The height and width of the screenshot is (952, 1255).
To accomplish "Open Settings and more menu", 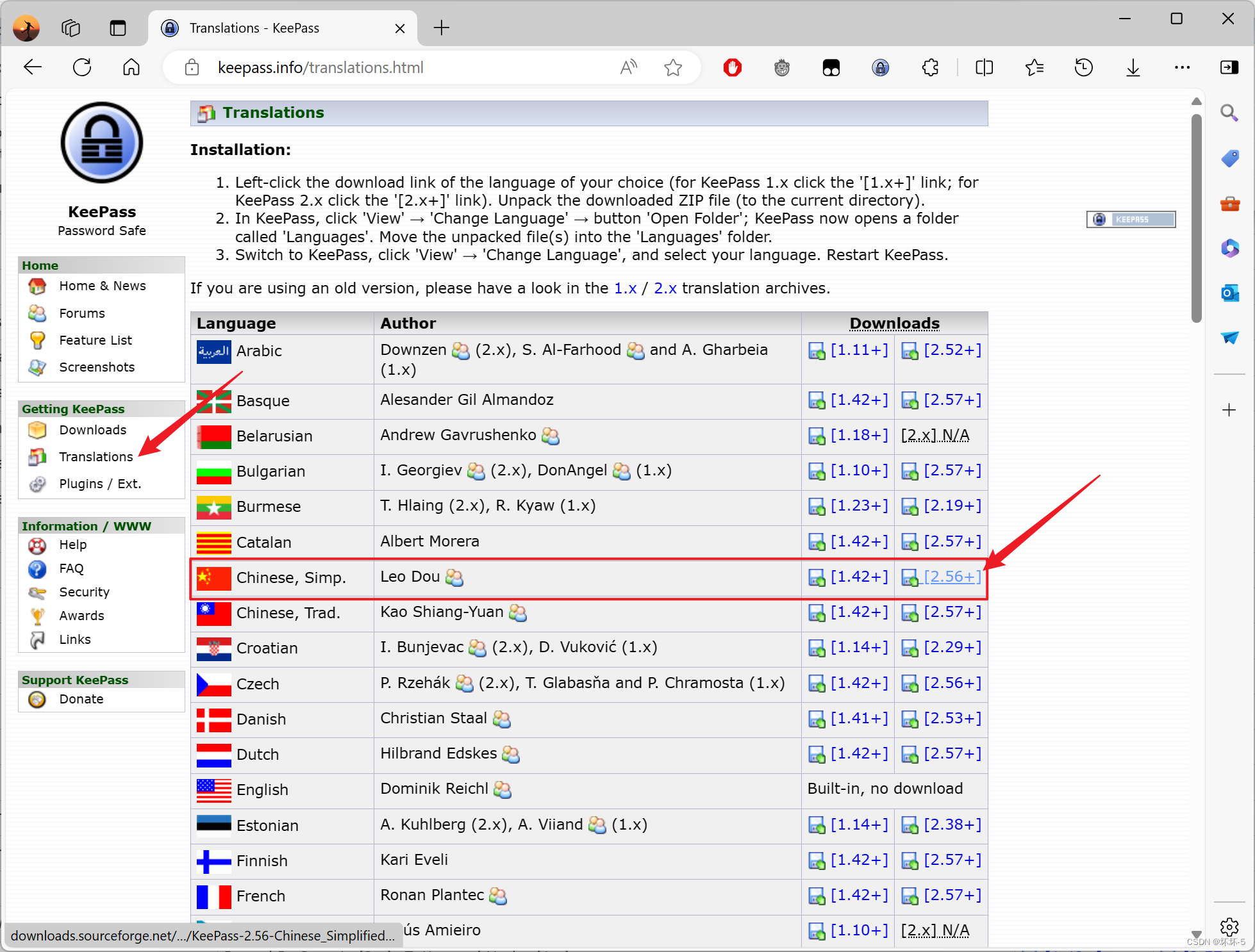I will (1183, 67).
